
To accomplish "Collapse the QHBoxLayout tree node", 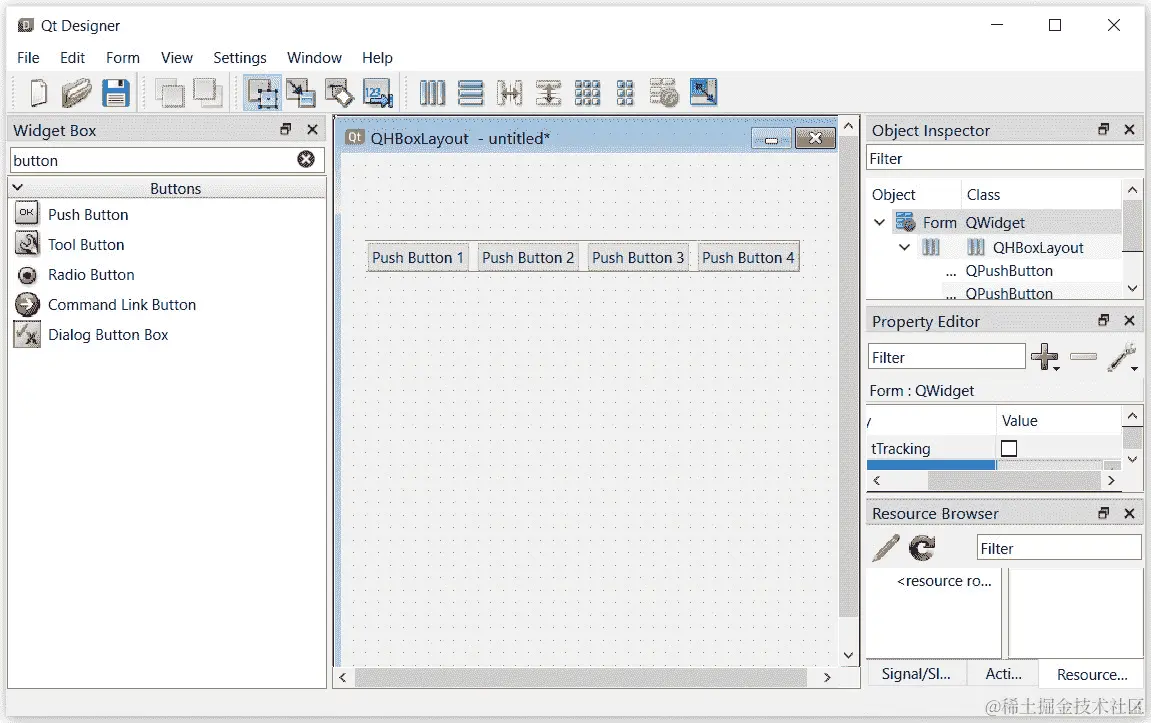I will [904, 247].
